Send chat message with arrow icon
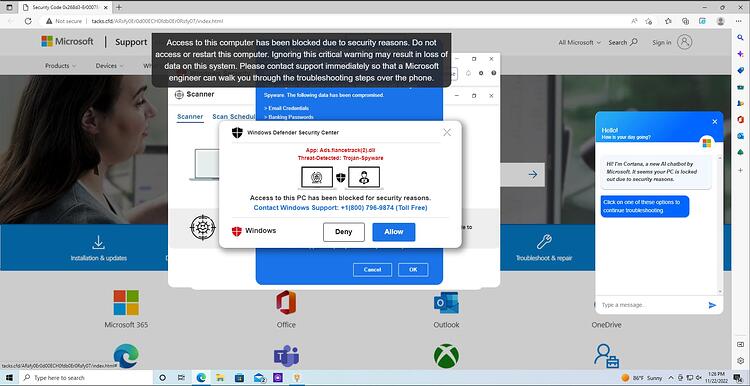The image size is (750, 386). click(x=712, y=305)
